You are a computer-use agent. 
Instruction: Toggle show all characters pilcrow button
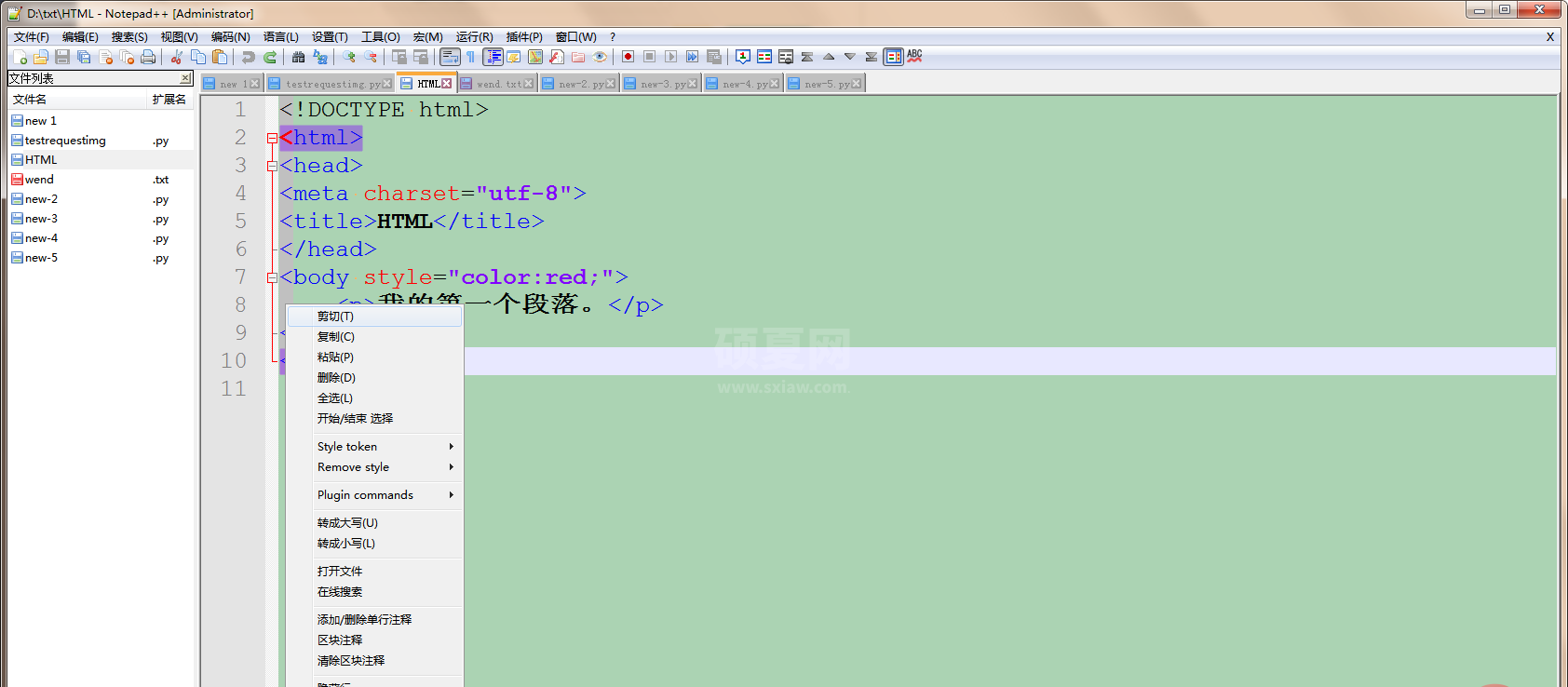pyautogui.click(x=470, y=57)
